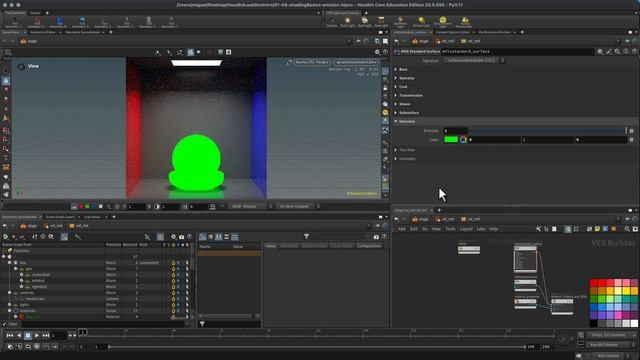Image resolution: width=640 pixels, height=360 pixels.
Task: Open the camera selection dropdown in viewport
Action: pyautogui.click(x=356, y=62)
